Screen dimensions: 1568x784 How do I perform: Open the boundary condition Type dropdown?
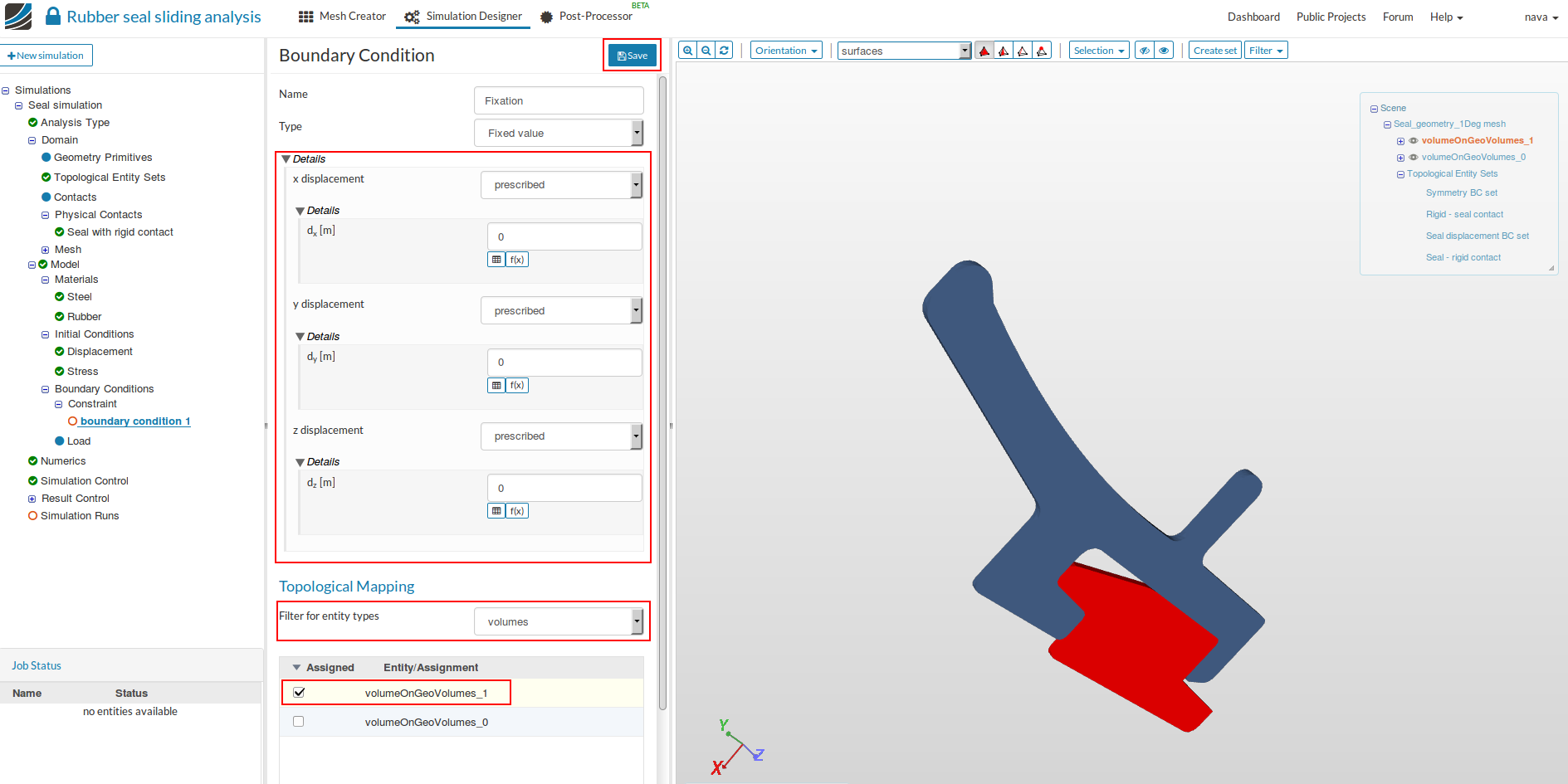pyautogui.click(x=559, y=133)
